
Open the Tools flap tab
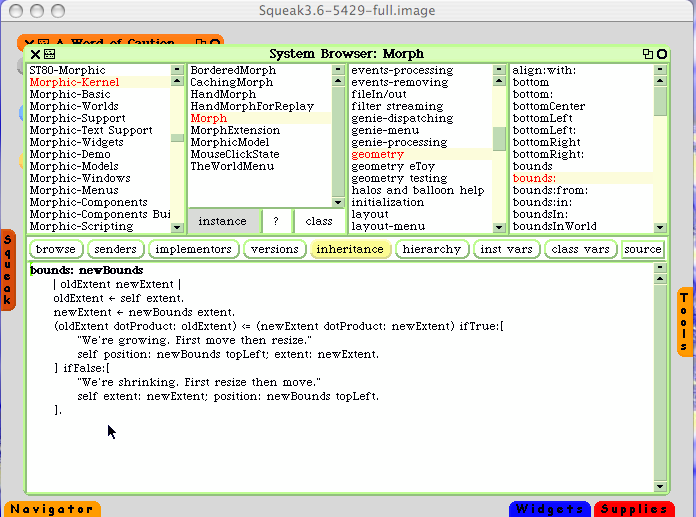tap(684, 322)
